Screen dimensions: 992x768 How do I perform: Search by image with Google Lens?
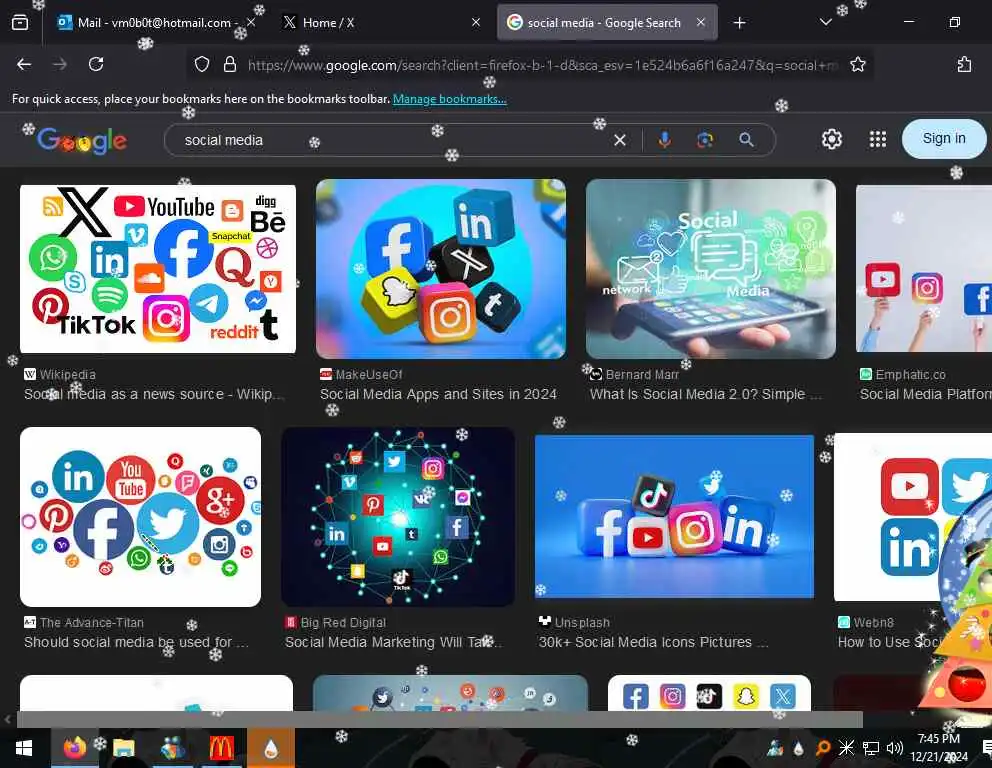705,140
